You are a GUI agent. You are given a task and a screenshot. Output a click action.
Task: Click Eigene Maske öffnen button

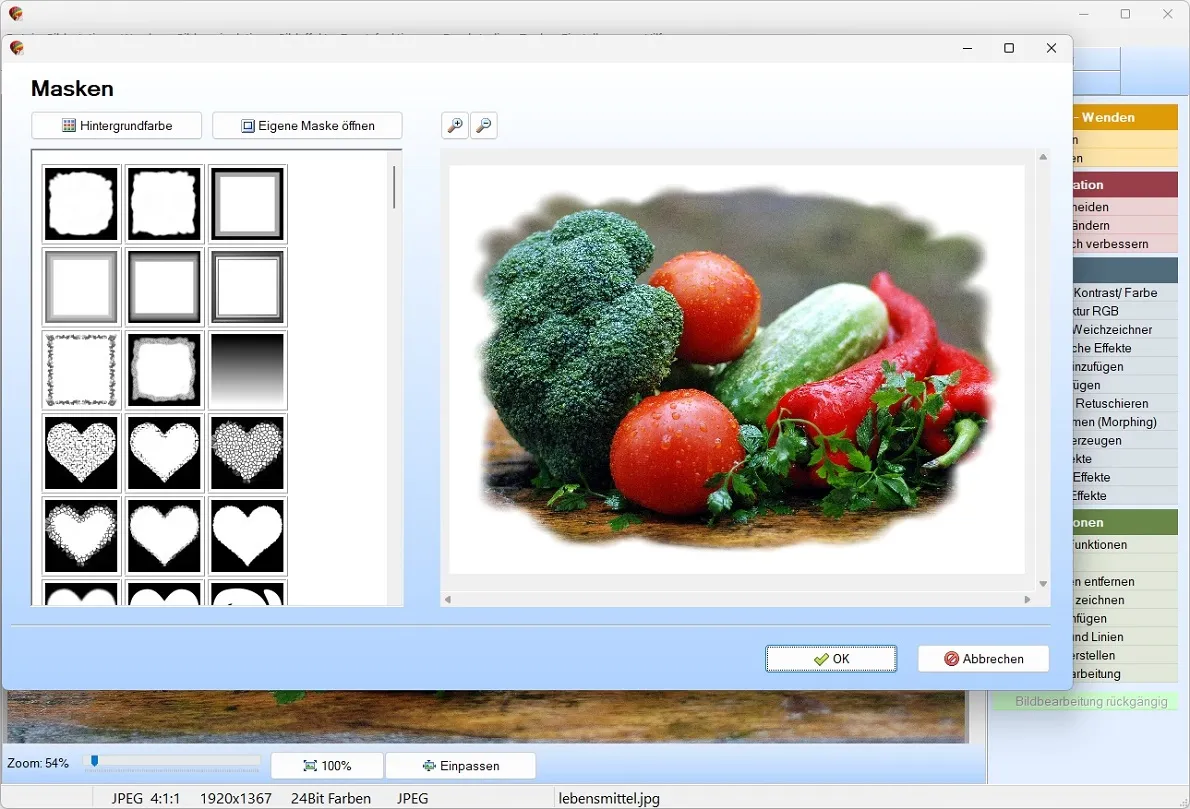click(x=307, y=126)
